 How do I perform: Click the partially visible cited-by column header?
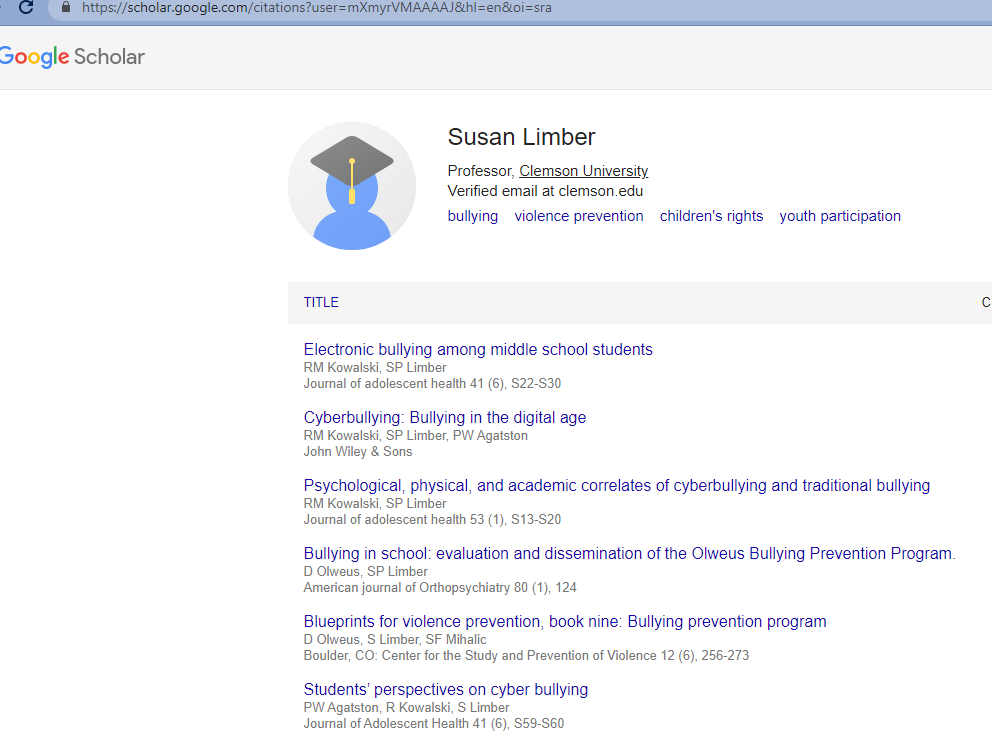click(986, 303)
